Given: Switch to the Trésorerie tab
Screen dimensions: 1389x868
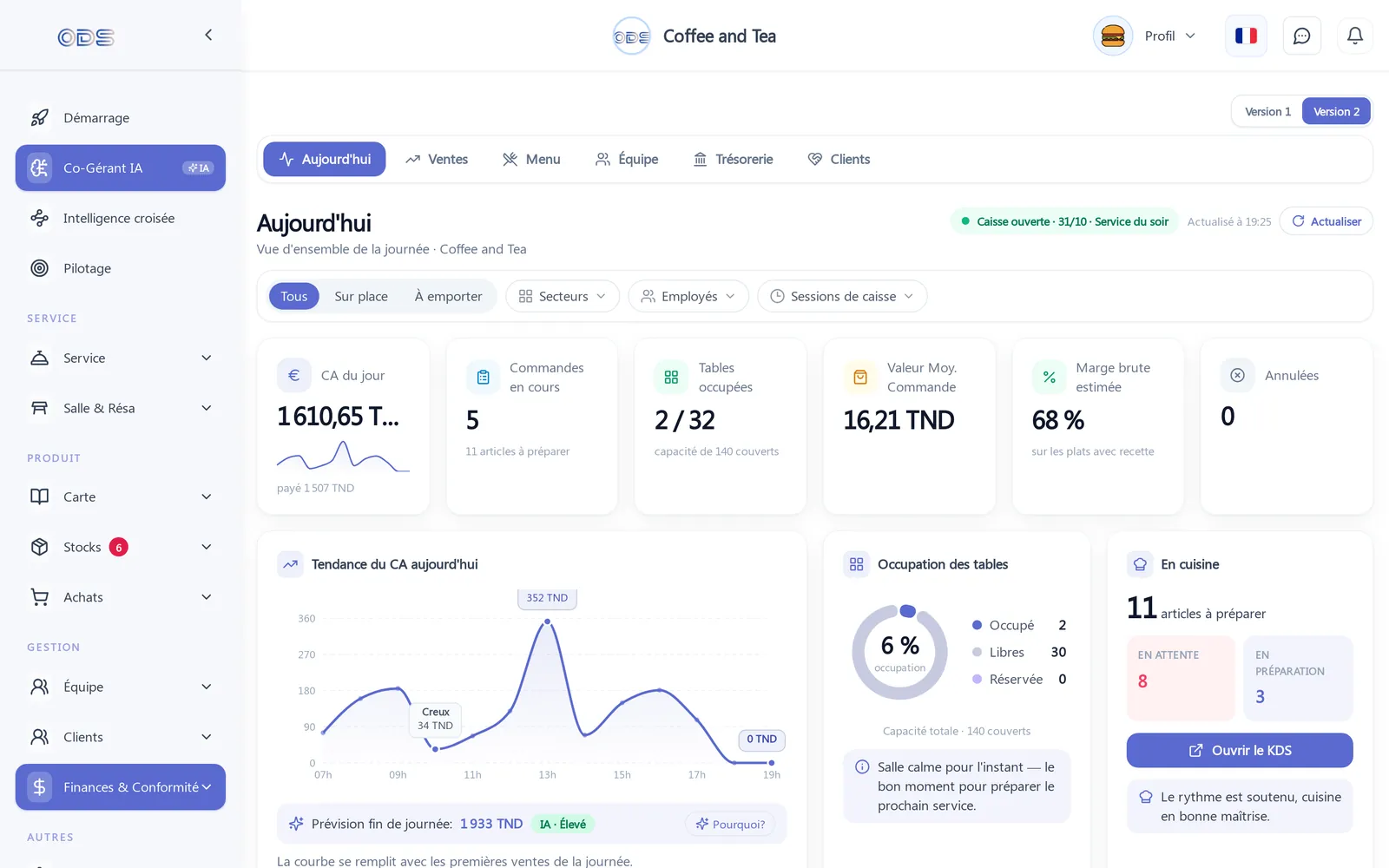Looking at the screenshot, I should [733, 159].
